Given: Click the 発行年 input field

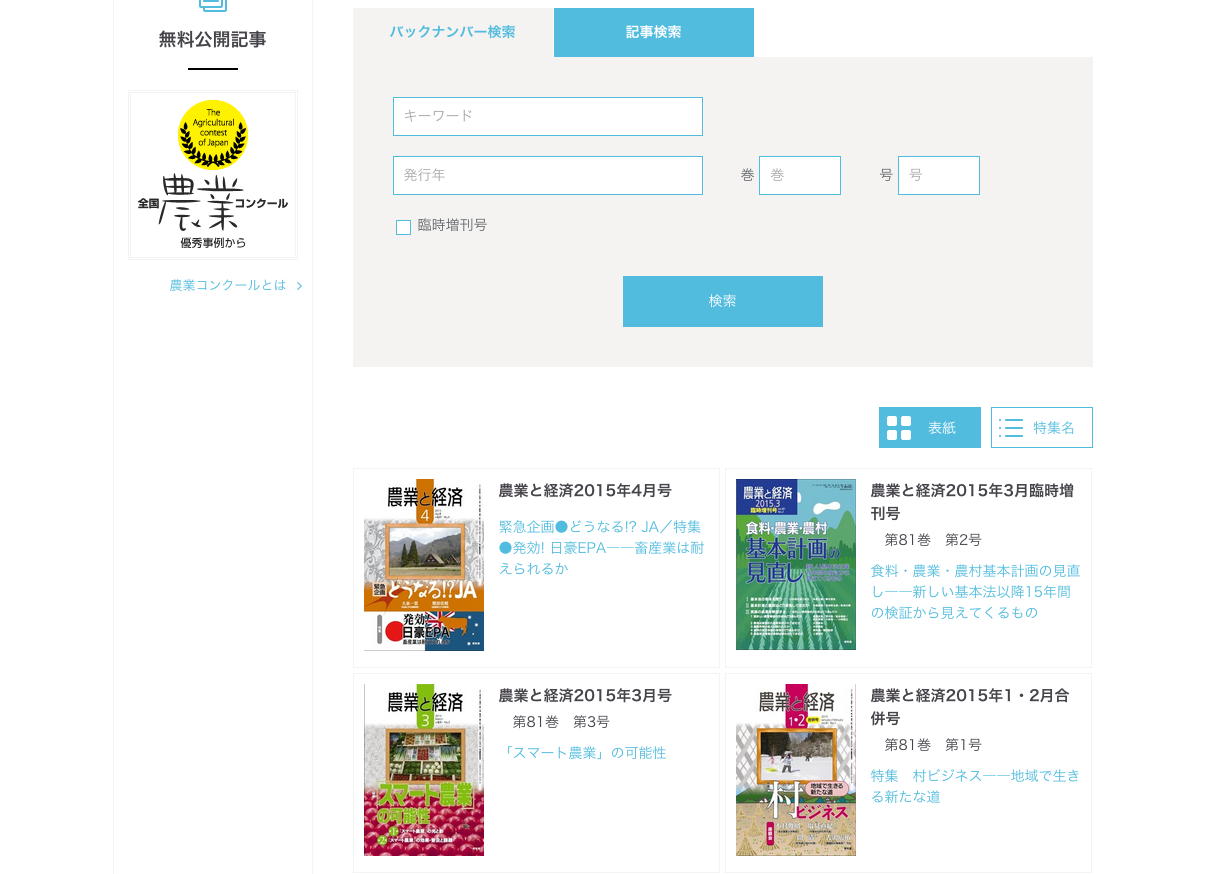Looking at the screenshot, I should click(547, 175).
